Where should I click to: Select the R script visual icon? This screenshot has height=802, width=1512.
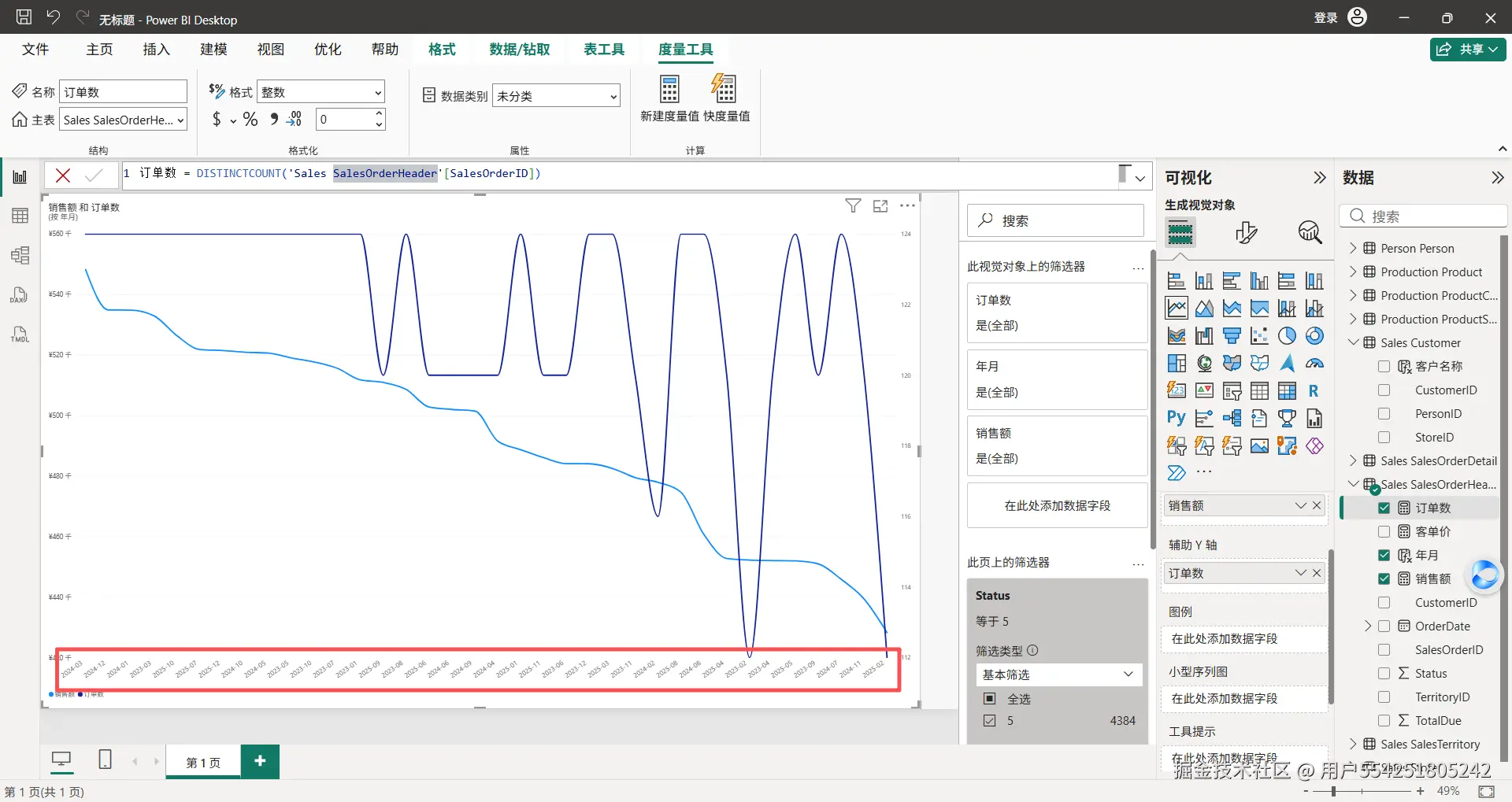pos(1314,390)
